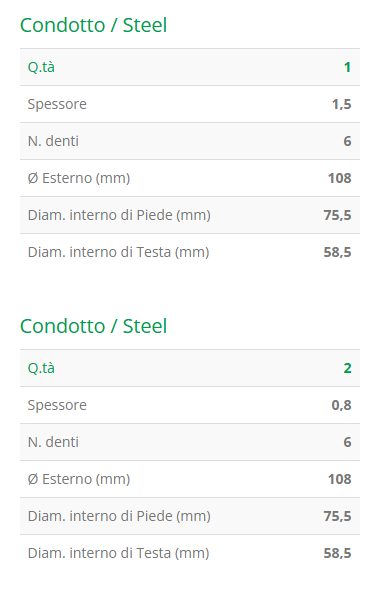Click N. denti label in second table
This screenshot has height=593, width=379.
pos(53,442)
